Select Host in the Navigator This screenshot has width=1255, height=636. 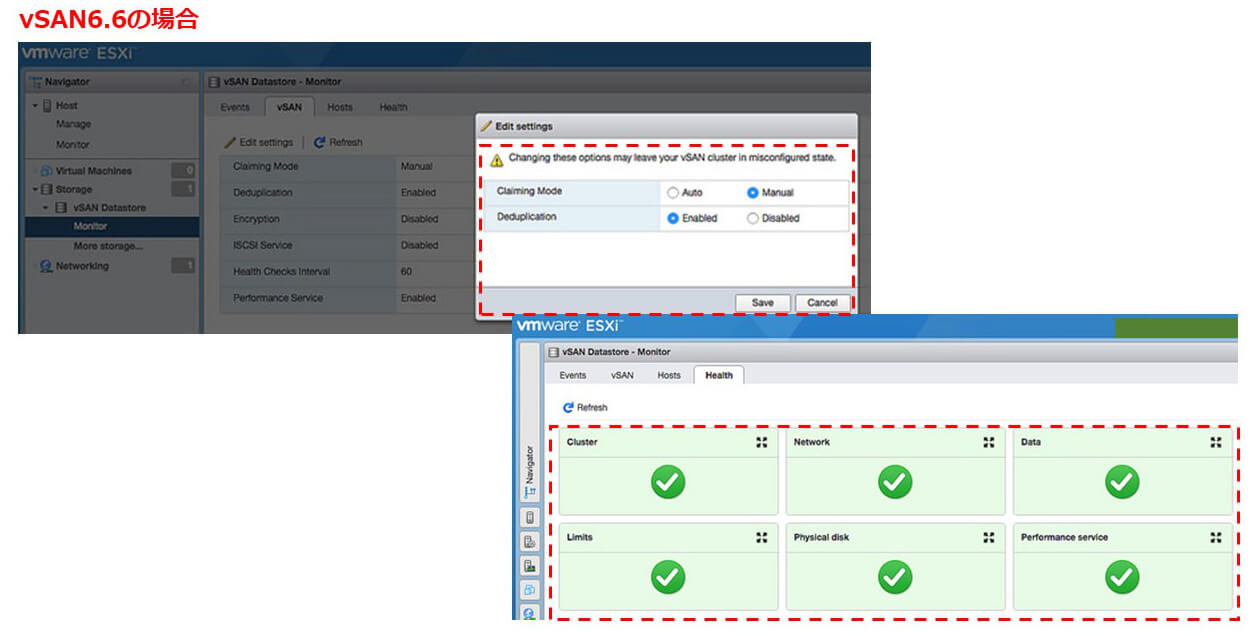point(66,105)
